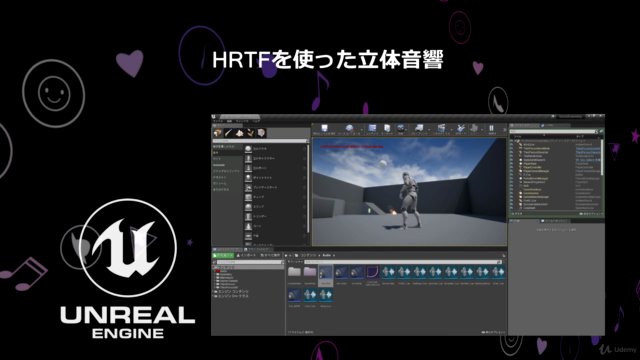Click コンテンツ in the breadcrumb path

[x=308, y=255]
